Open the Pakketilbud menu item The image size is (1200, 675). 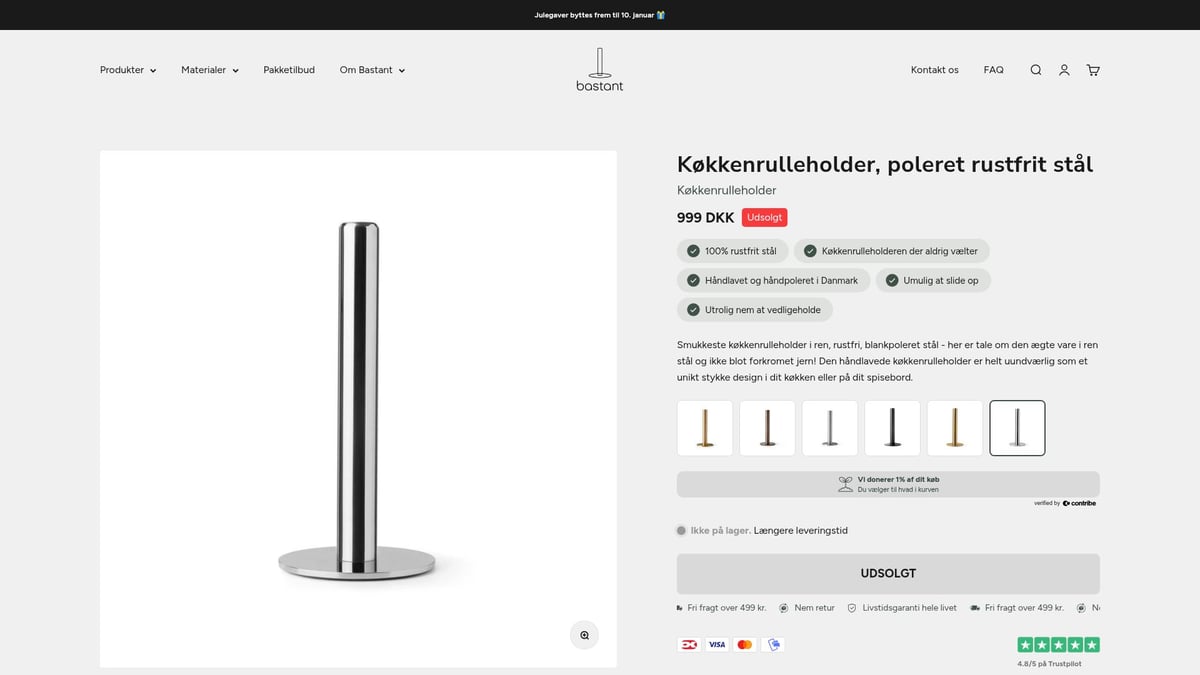(x=289, y=70)
